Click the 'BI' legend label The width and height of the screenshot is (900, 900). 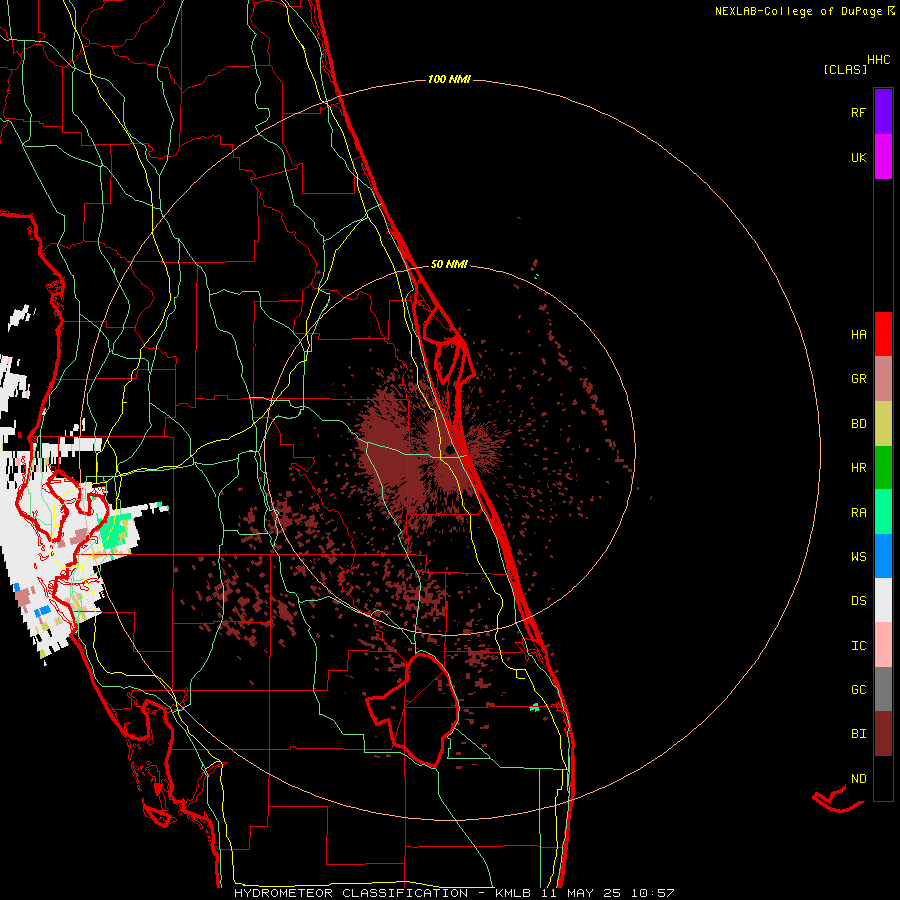pyautogui.click(x=858, y=734)
